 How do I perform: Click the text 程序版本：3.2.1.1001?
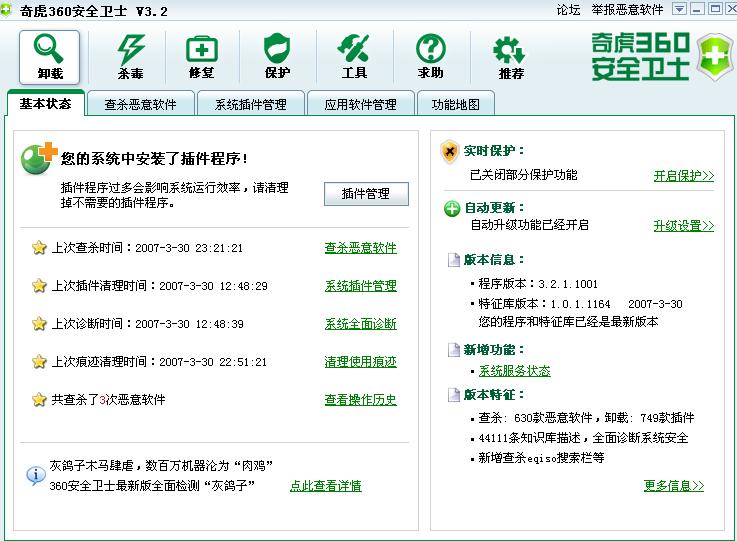tap(538, 284)
